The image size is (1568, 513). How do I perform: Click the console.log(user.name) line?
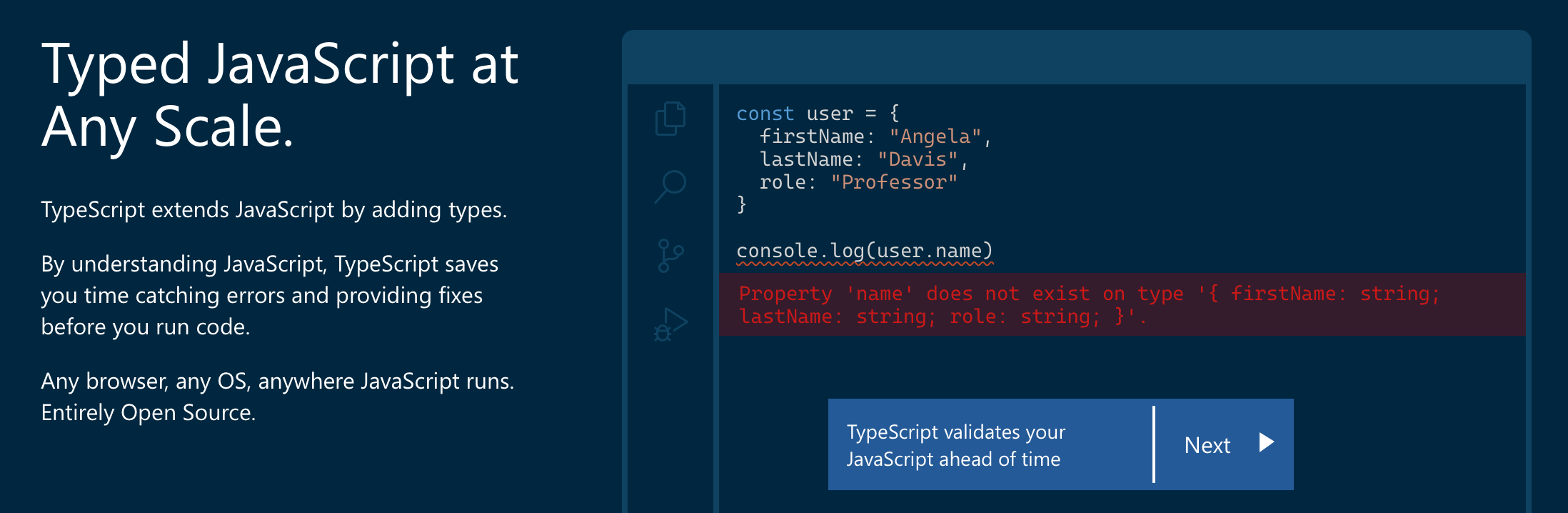(865, 251)
